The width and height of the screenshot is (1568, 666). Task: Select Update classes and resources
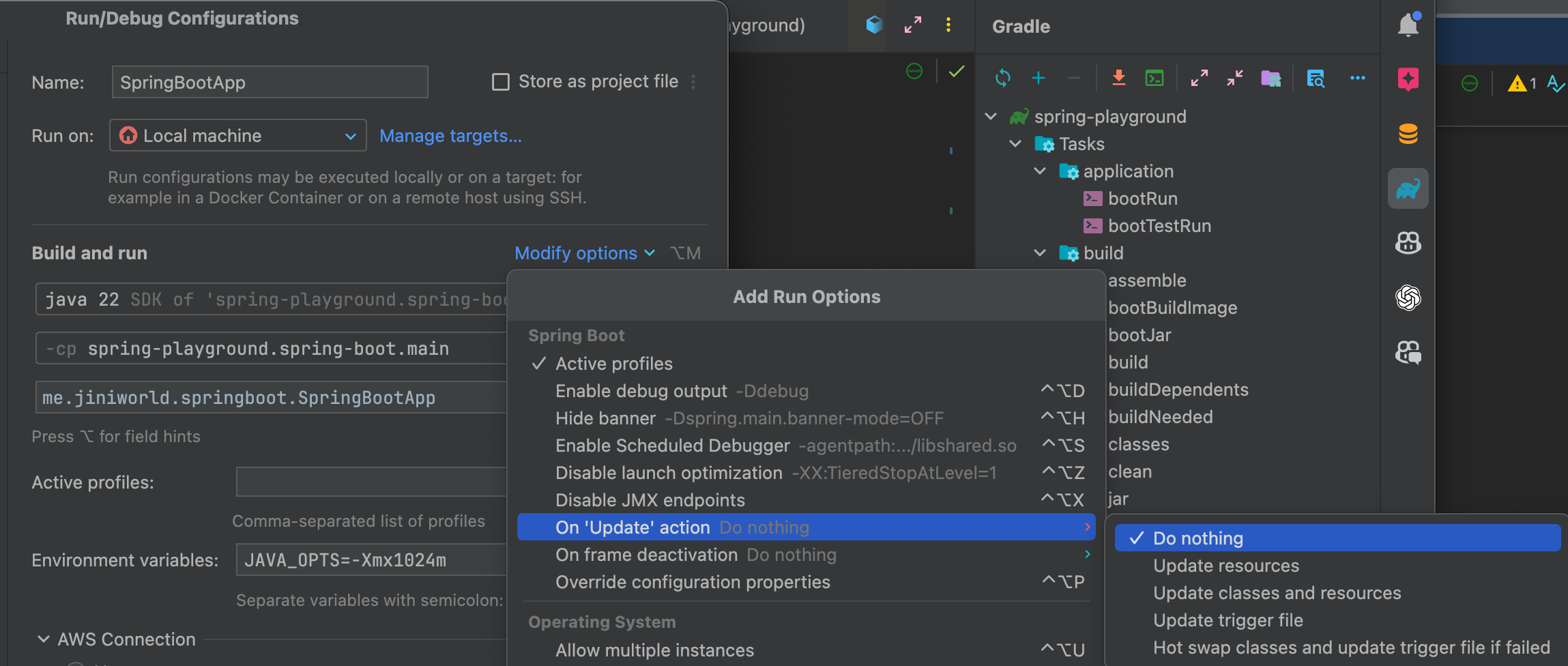[1337, 593]
